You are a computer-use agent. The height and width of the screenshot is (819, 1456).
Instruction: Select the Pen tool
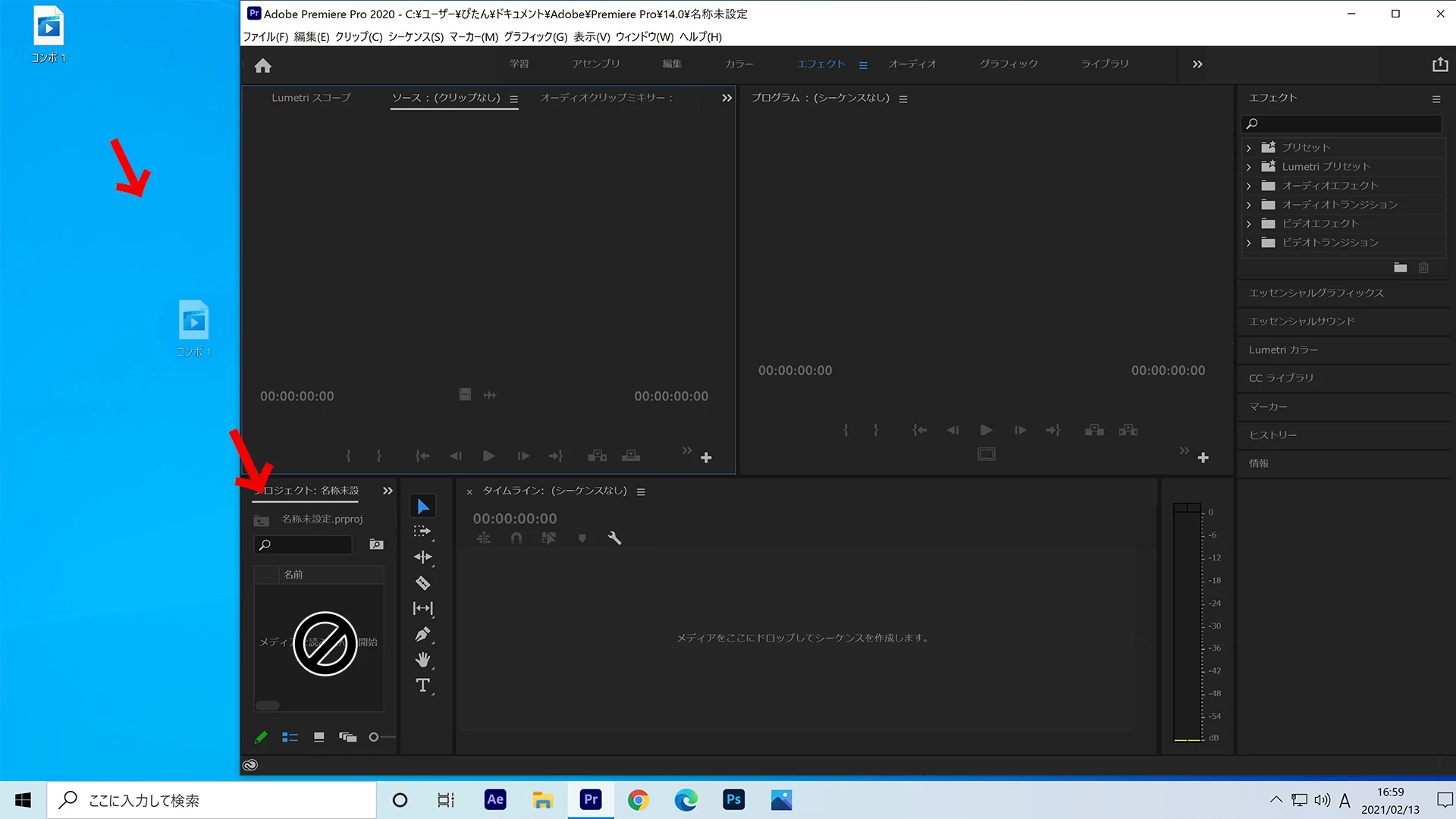pos(422,634)
